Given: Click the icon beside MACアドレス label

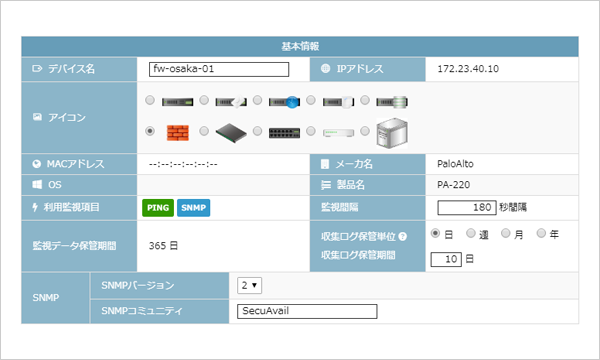Looking at the screenshot, I should pyautogui.click(x=37, y=164).
